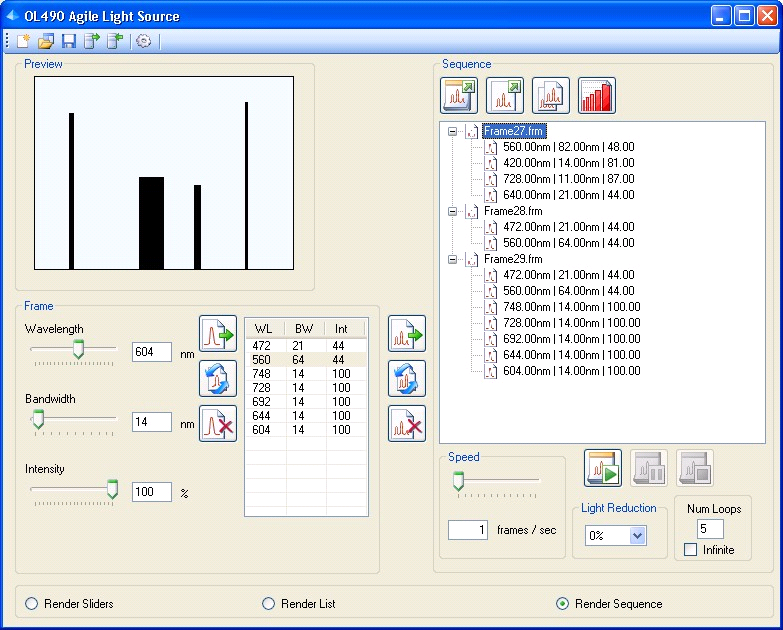Viewport: 783px width, 630px height.
Task: Select table row with wavelength 644
Action: point(306,415)
